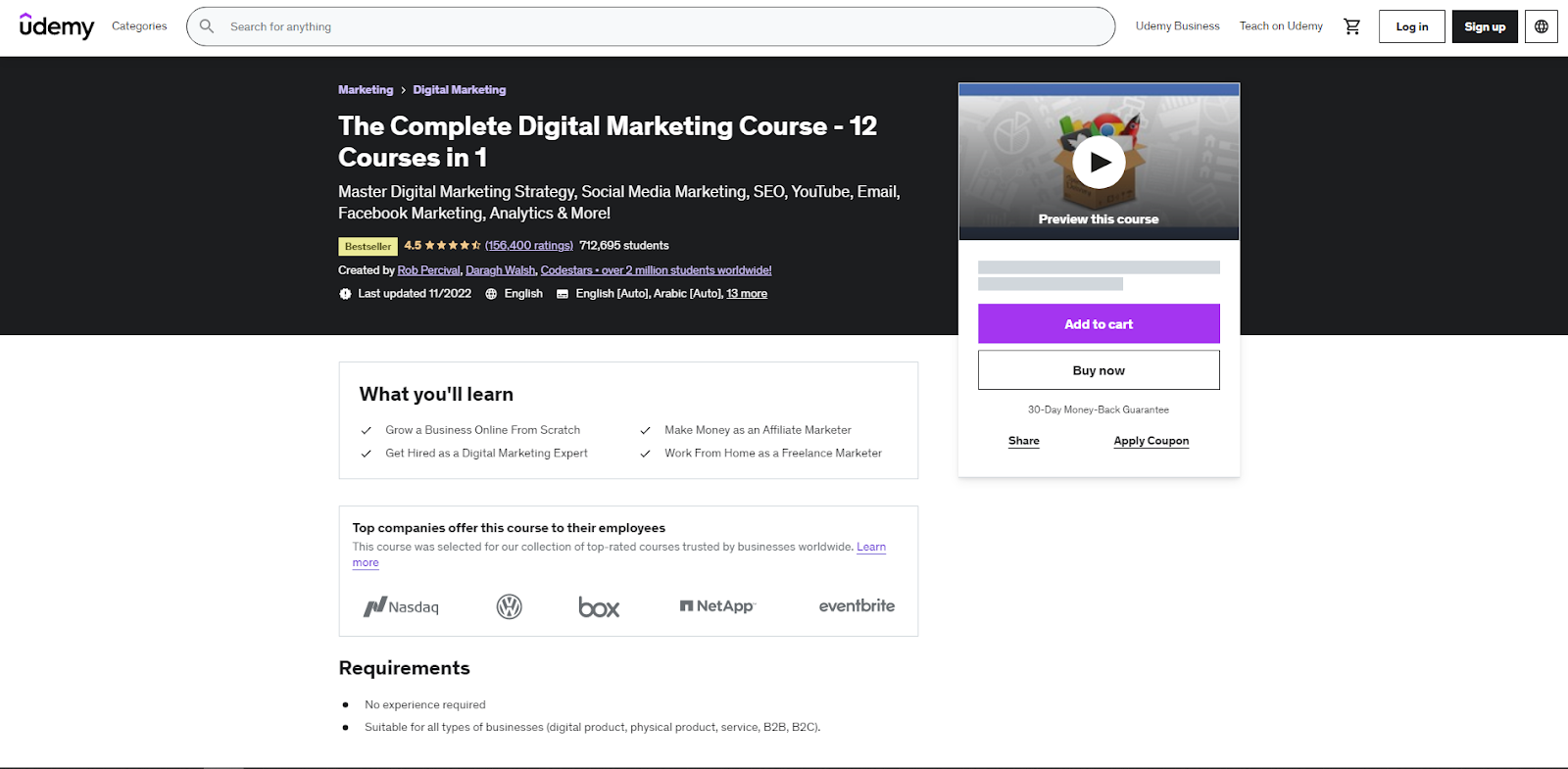
Task: Click the Requirements heading
Action: [x=405, y=668]
